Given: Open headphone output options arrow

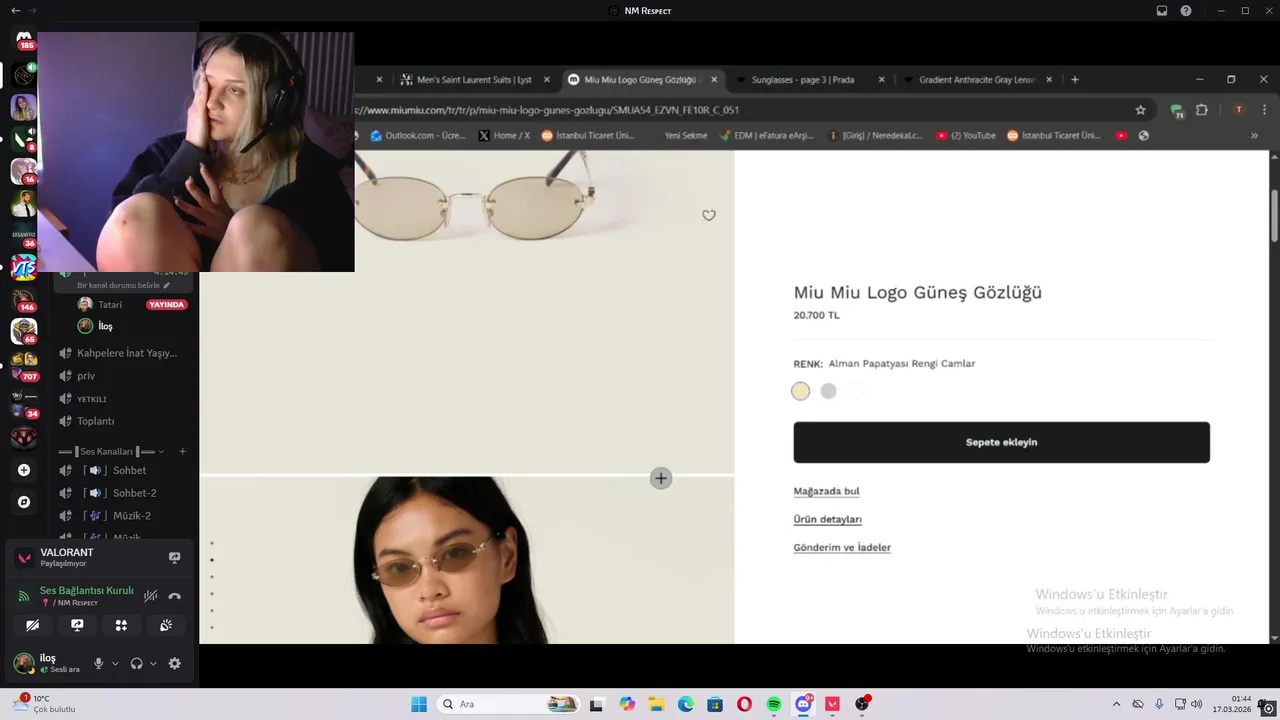Looking at the screenshot, I should click(x=153, y=663).
